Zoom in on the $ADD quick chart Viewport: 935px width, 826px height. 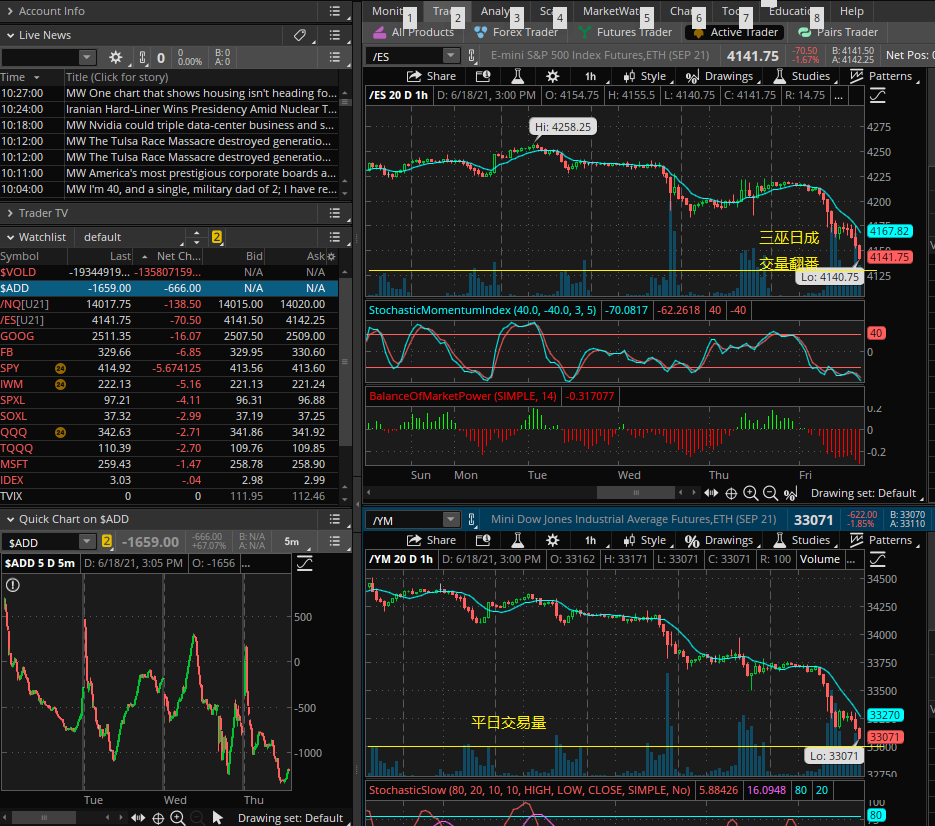point(178,818)
